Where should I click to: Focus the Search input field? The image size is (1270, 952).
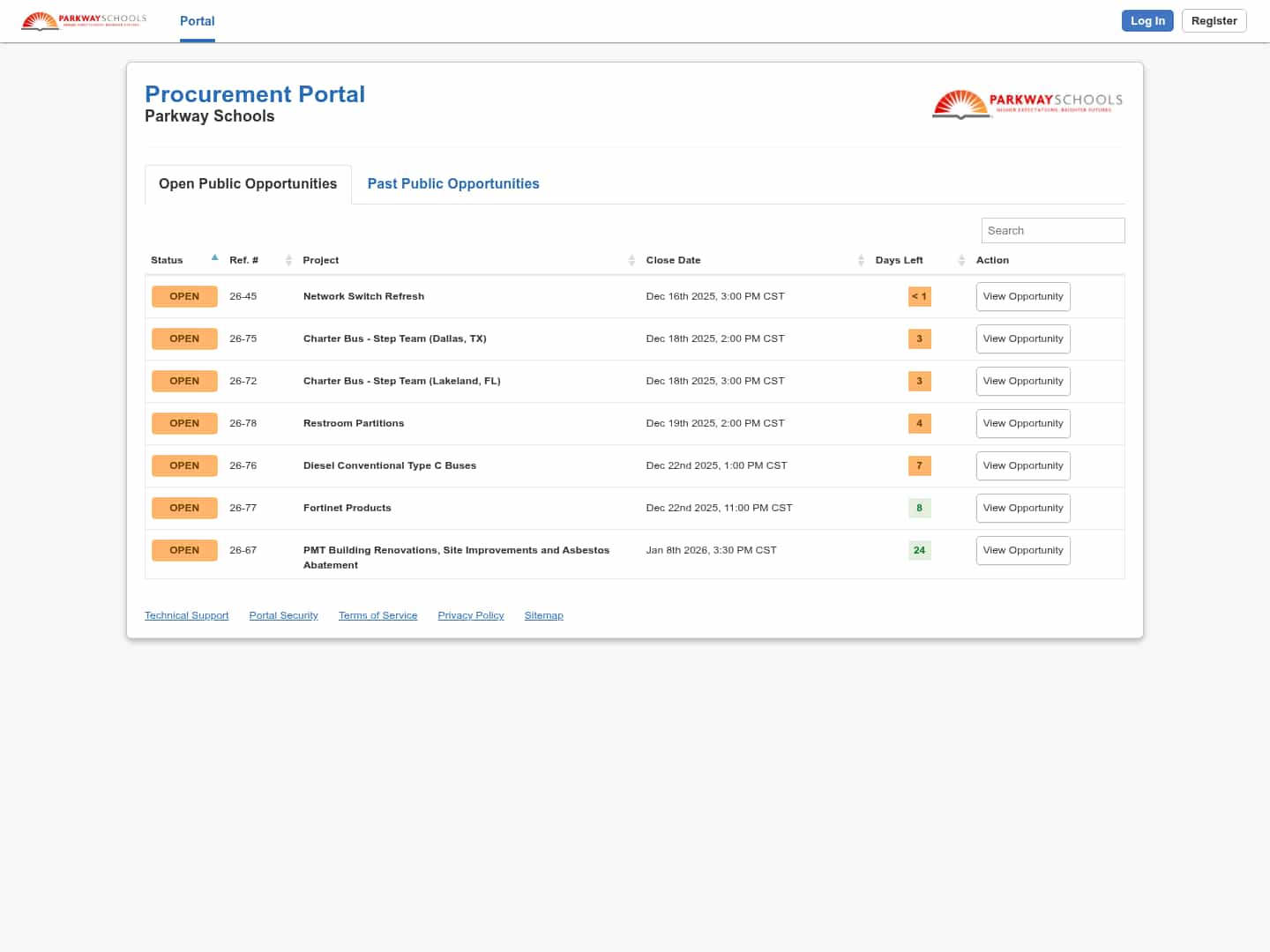(1052, 230)
